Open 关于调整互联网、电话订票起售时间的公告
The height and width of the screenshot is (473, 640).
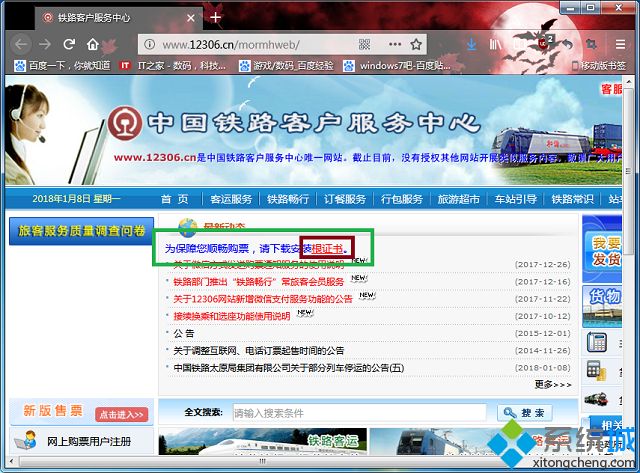259,350
